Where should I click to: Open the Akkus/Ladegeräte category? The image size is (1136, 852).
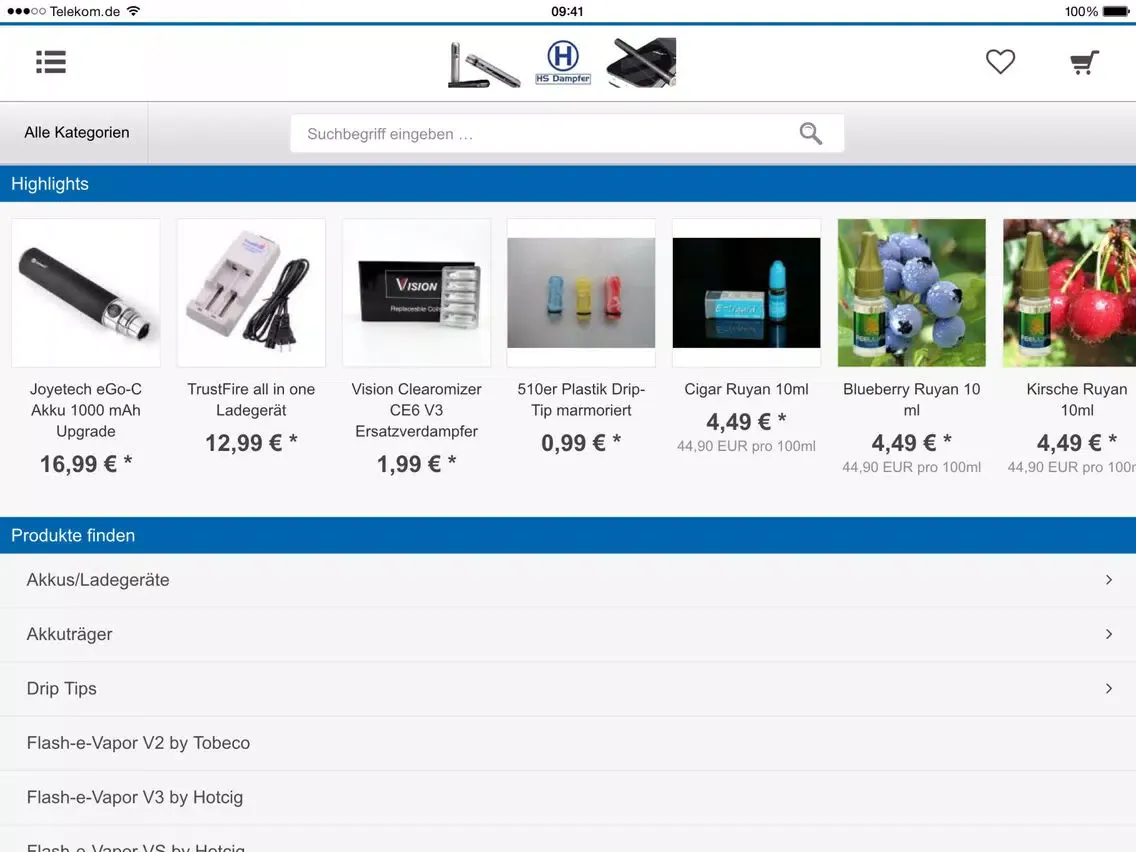tap(568, 580)
